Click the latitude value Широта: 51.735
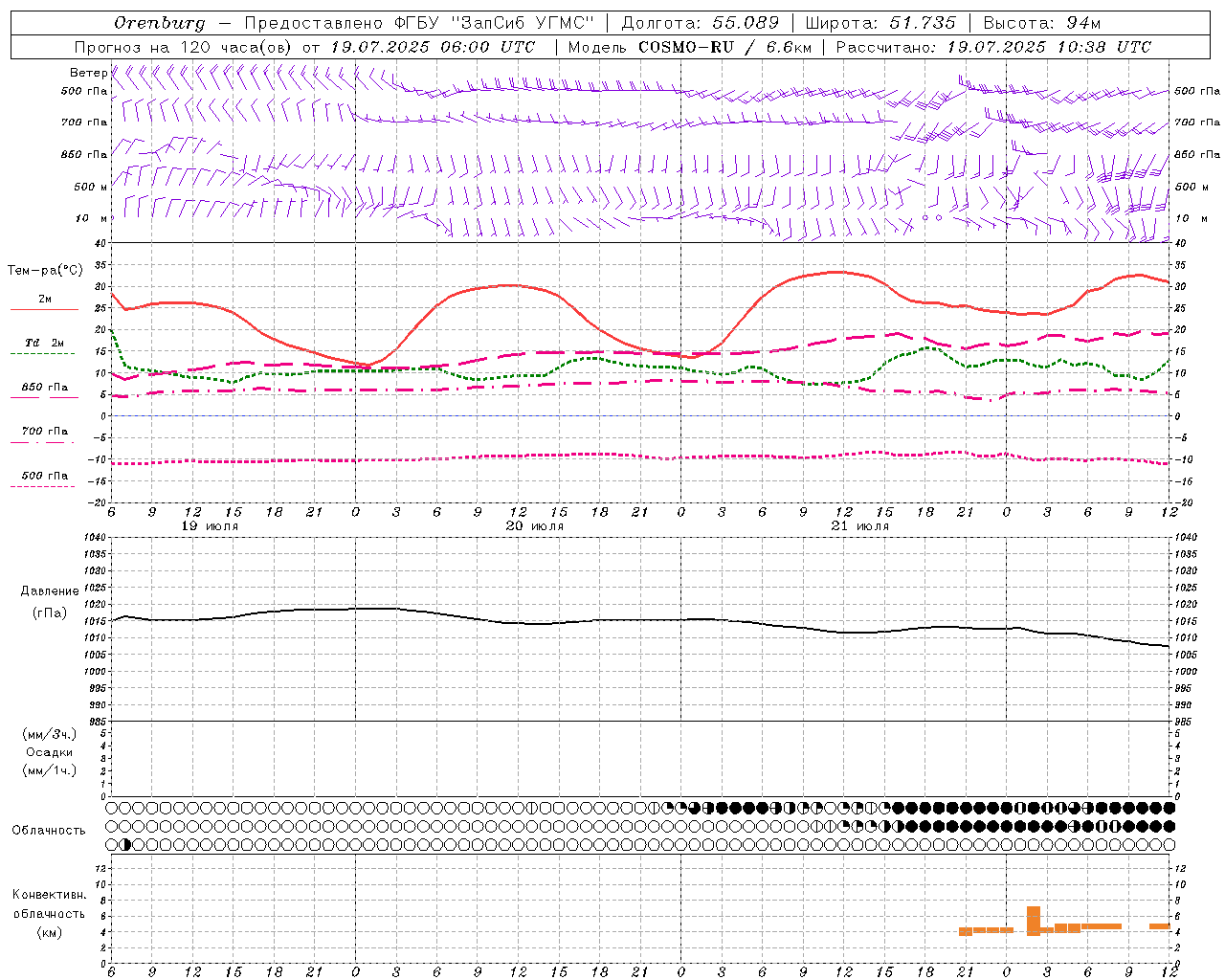The height and width of the screenshot is (980, 1225). pos(880,23)
